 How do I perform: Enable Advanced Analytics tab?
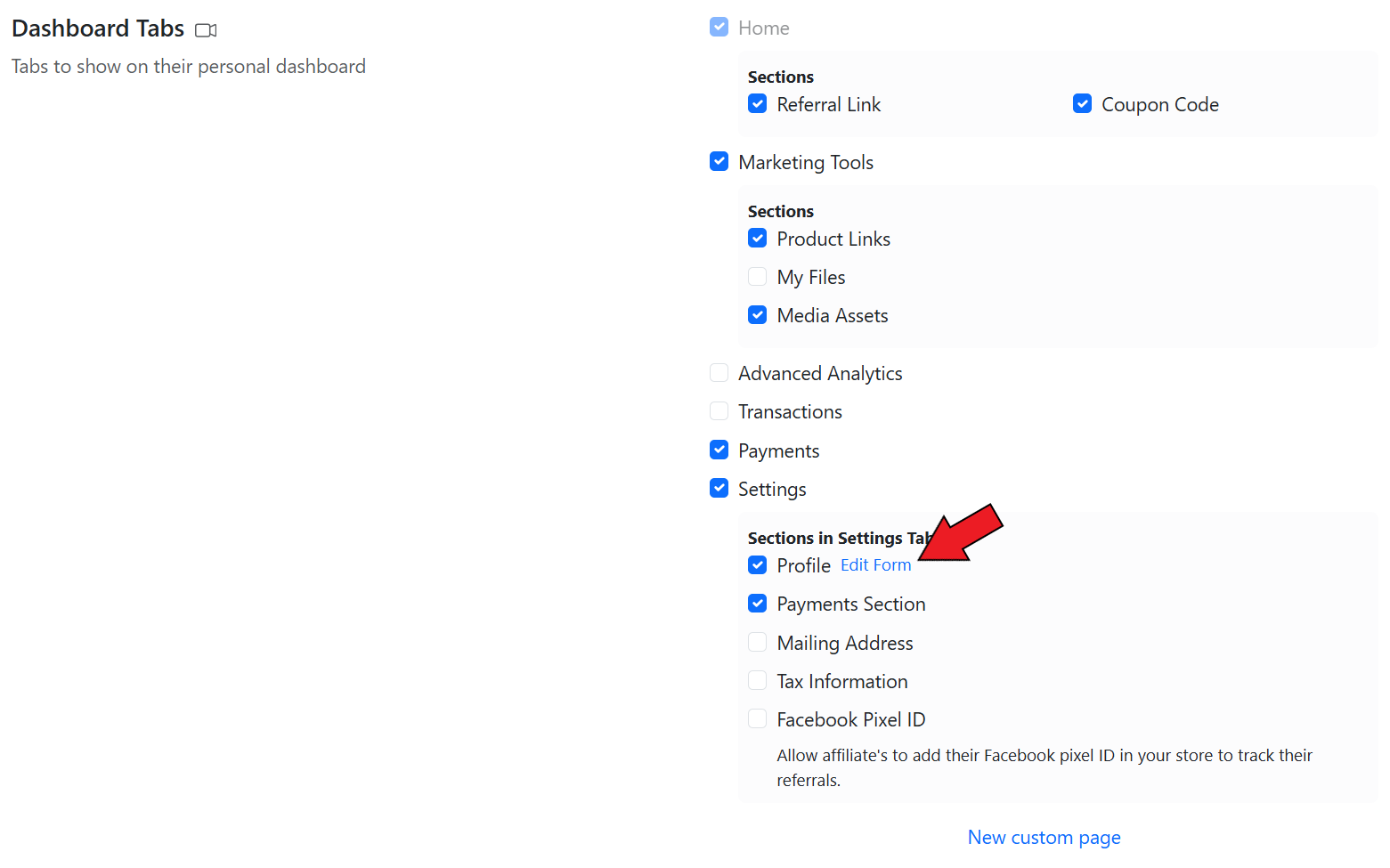(719, 373)
